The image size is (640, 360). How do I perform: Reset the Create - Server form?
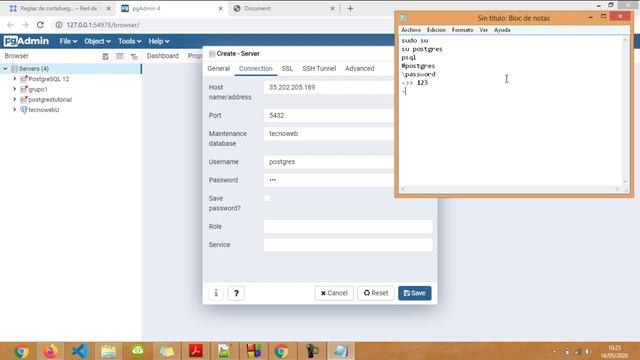tap(376, 293)
